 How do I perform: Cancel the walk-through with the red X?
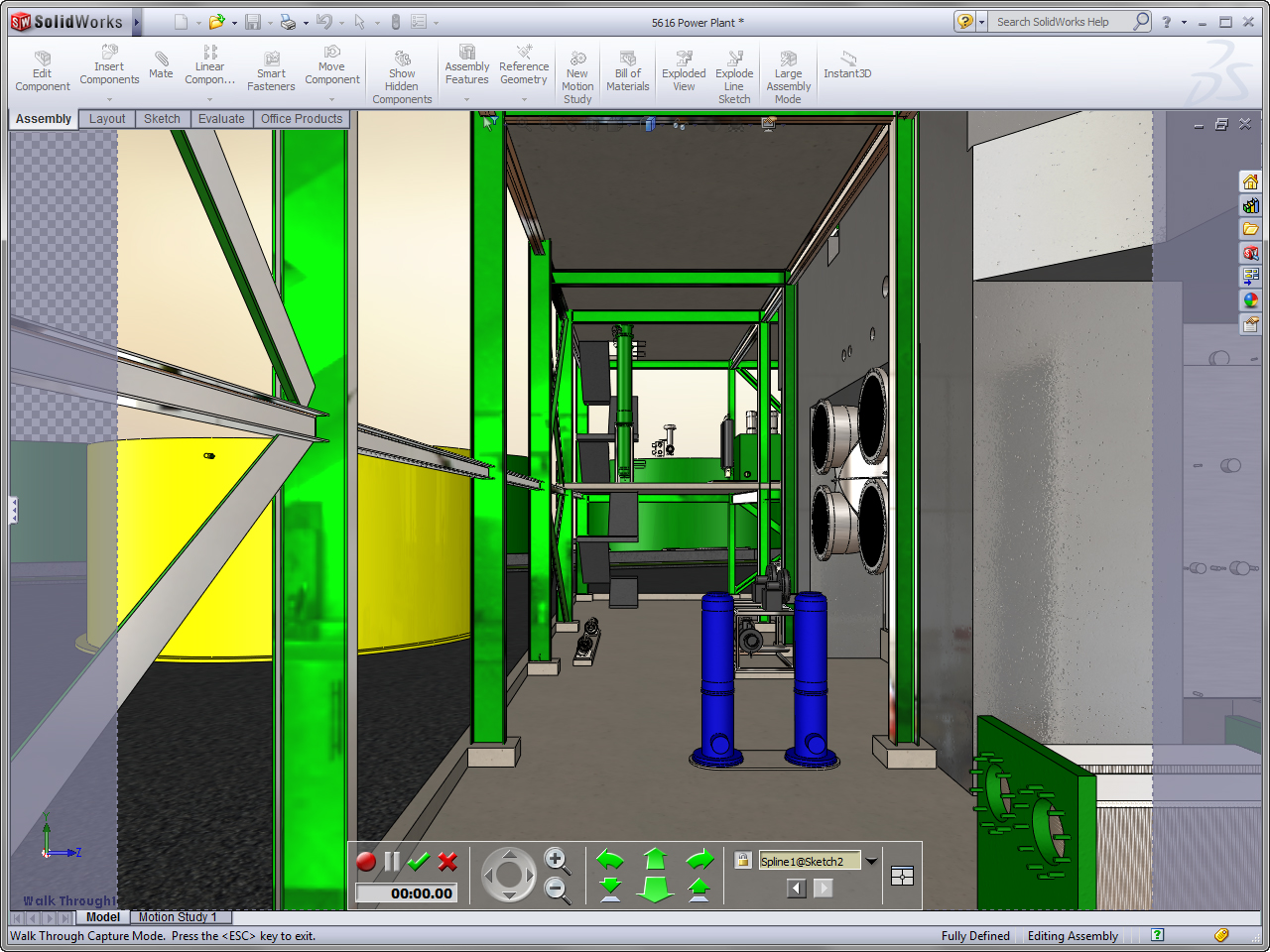[x=447, y=862]
